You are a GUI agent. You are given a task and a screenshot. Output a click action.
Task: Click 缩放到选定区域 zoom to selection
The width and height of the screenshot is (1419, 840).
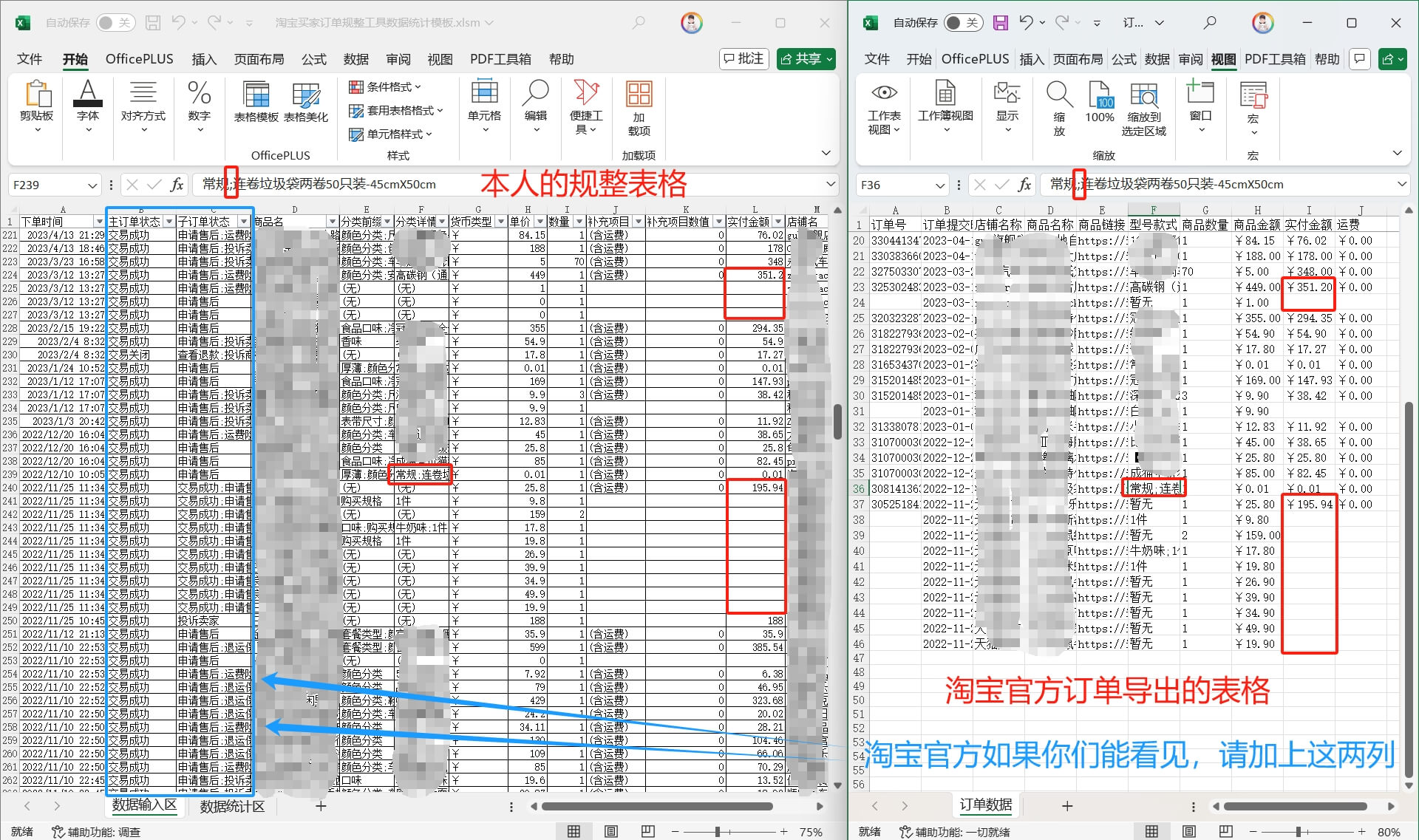pos(1143,108)
